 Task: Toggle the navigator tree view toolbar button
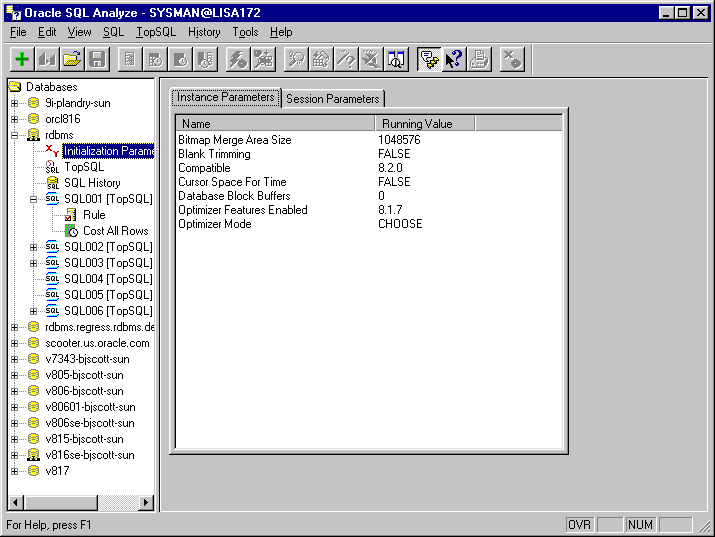[x=429, y=60]
